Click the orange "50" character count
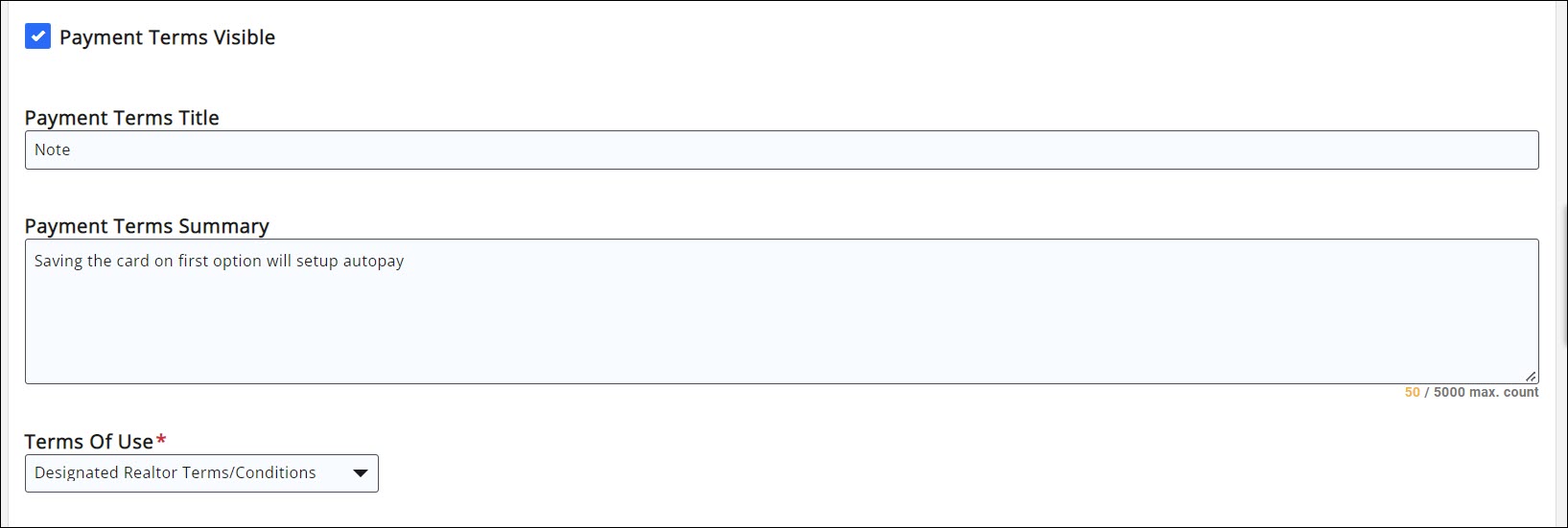Viewport: 1568px width, 528px height. (1412, 393)
